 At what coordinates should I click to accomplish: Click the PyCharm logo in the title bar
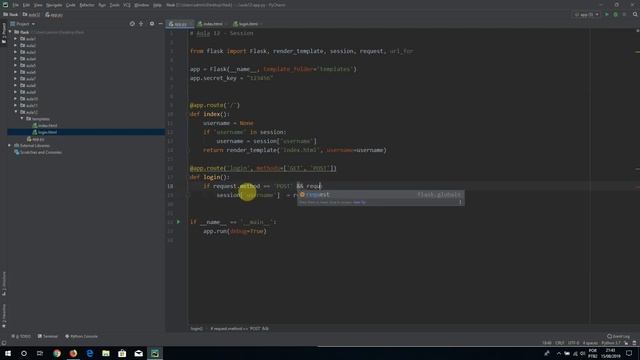pos(5,5)
